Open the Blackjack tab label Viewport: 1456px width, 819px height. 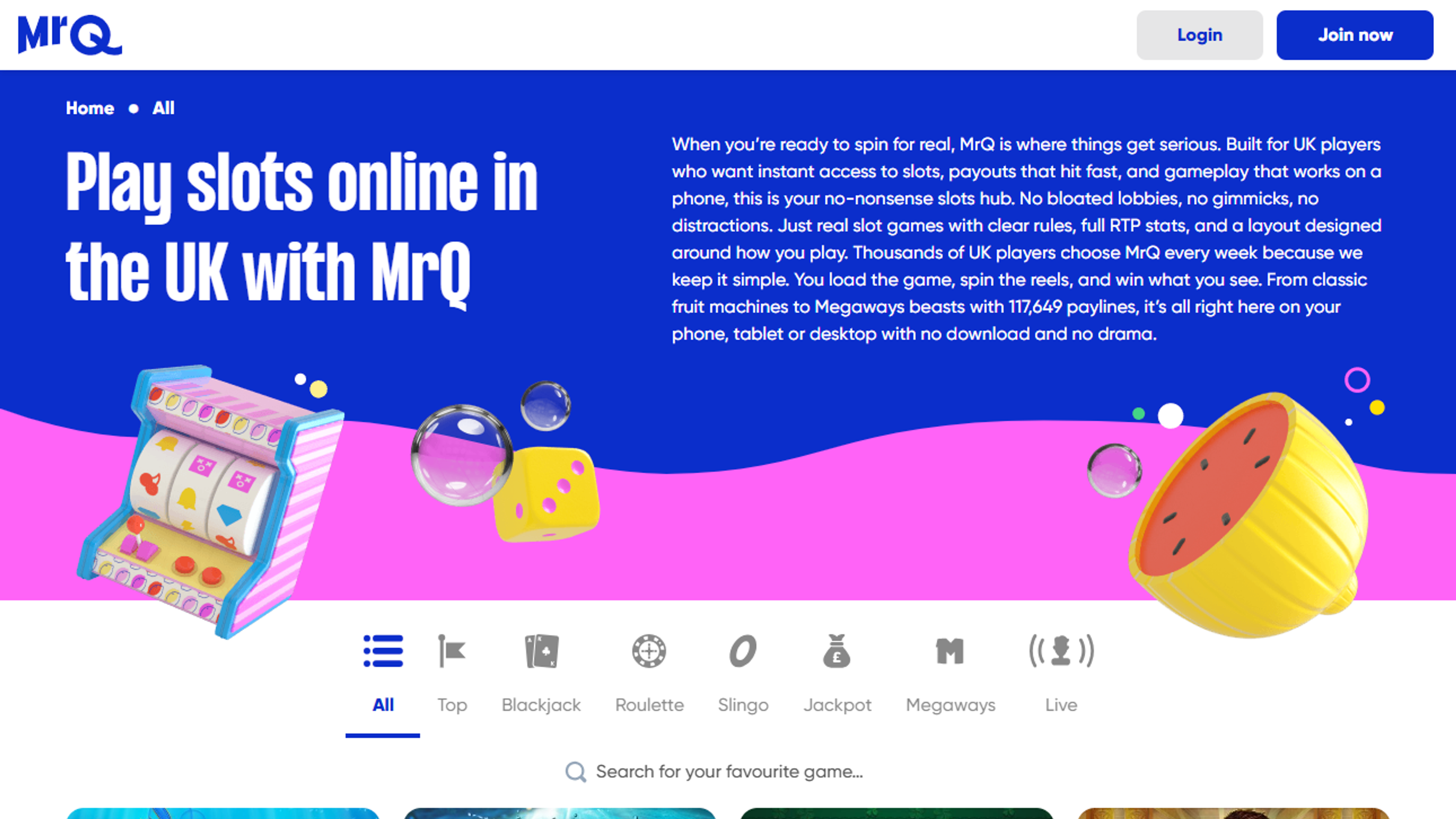(541, 705)
